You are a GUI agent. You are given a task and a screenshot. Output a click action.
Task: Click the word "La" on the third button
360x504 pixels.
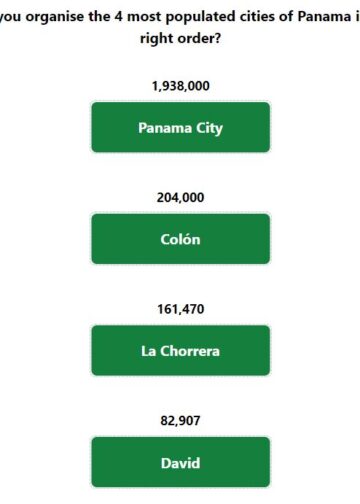(149, 351)
